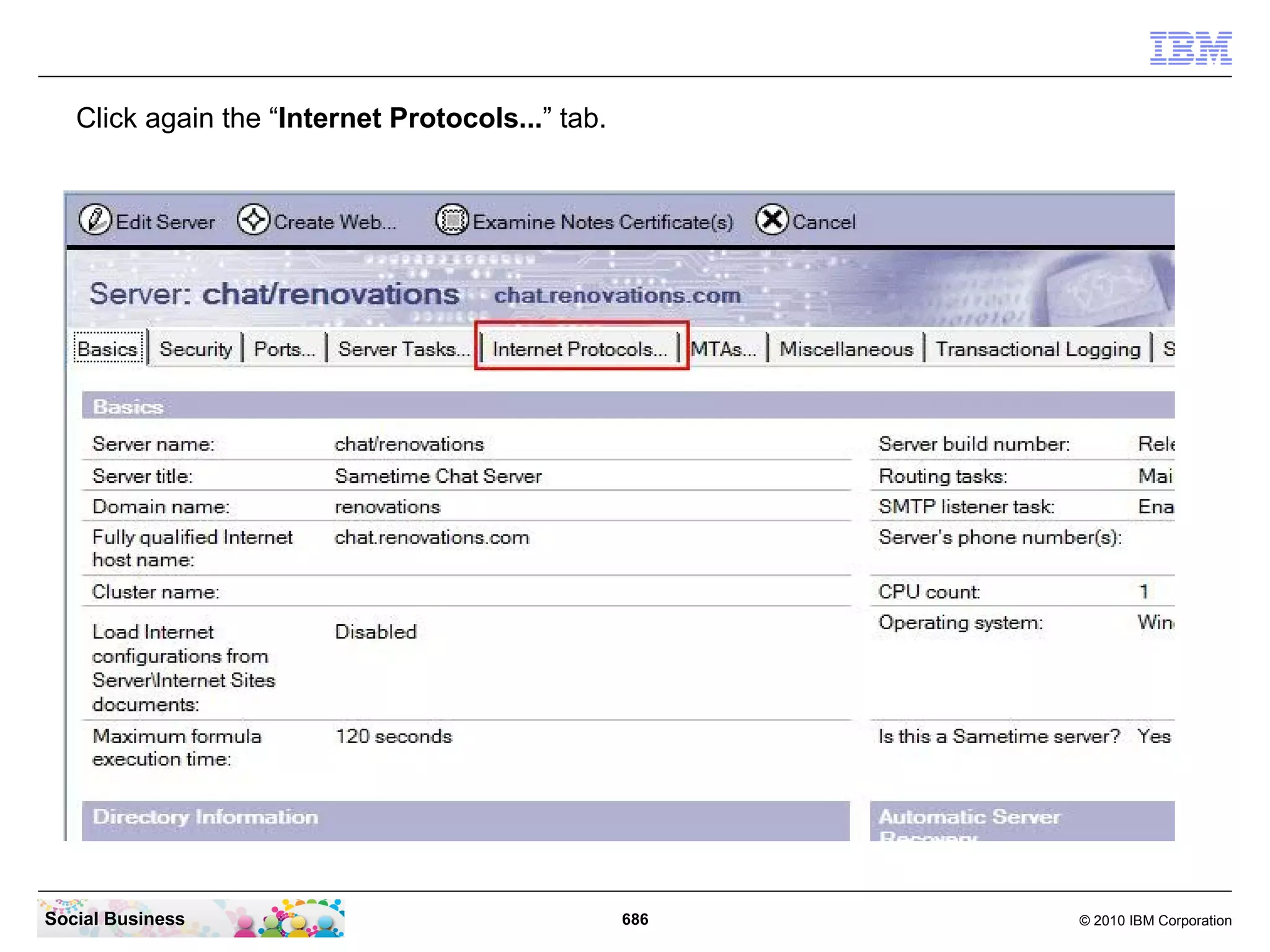Click the Create Web compass icon

coord(253,220)
